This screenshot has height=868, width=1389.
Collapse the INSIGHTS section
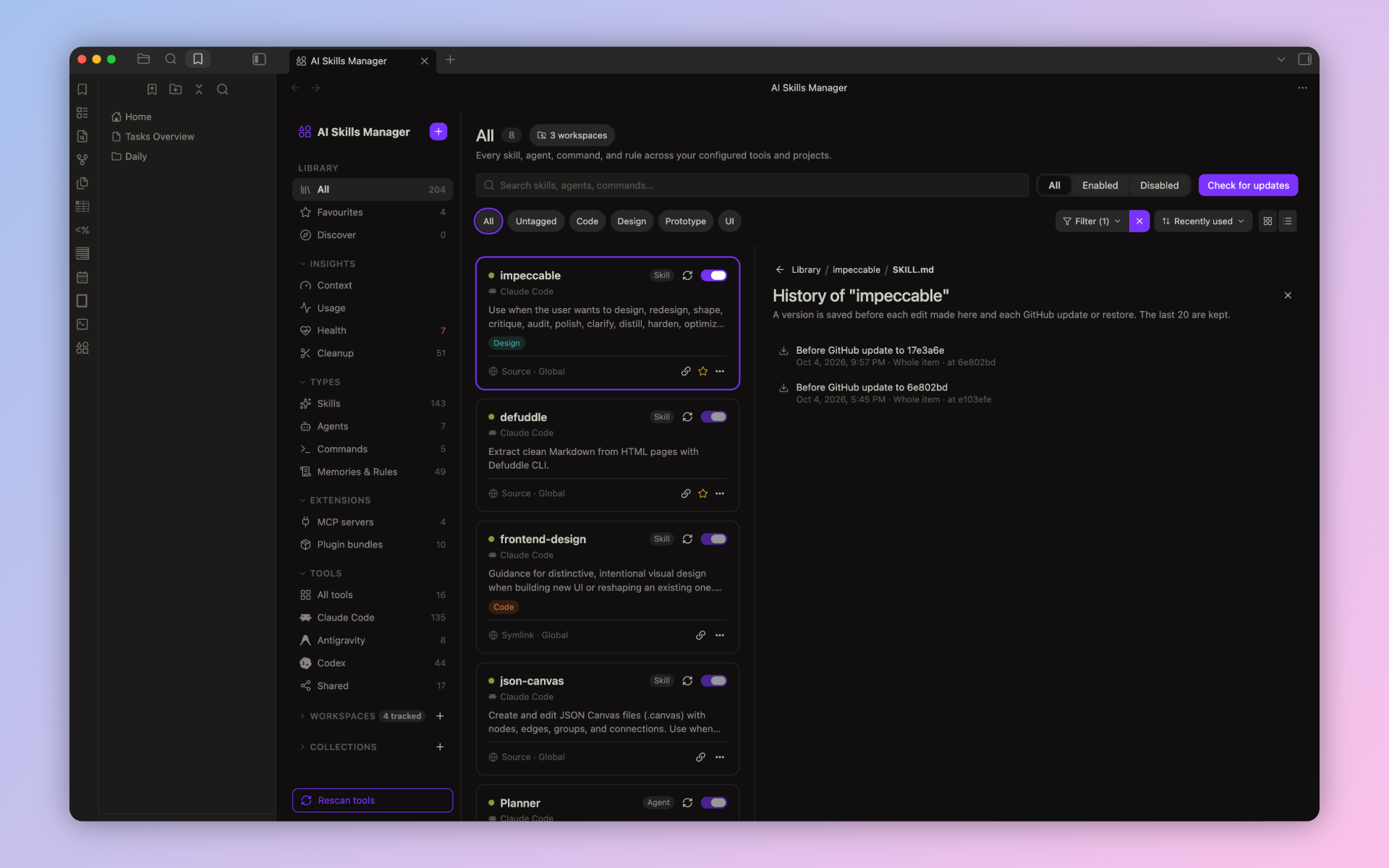click(x=327, y=264)
